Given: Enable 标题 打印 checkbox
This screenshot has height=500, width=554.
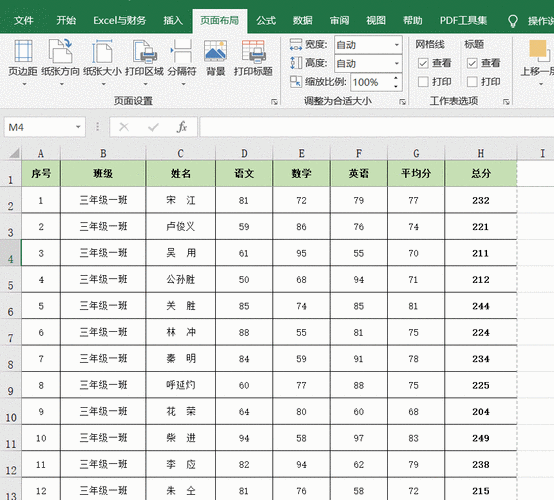Looking at the screenshot, I should 472,82.
